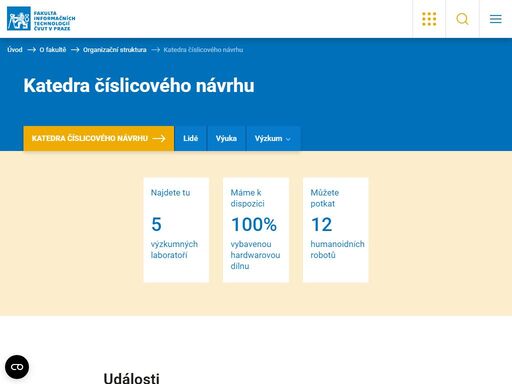
Task: Click the 100% hardwarovou dílnu card
Action: 256,230
